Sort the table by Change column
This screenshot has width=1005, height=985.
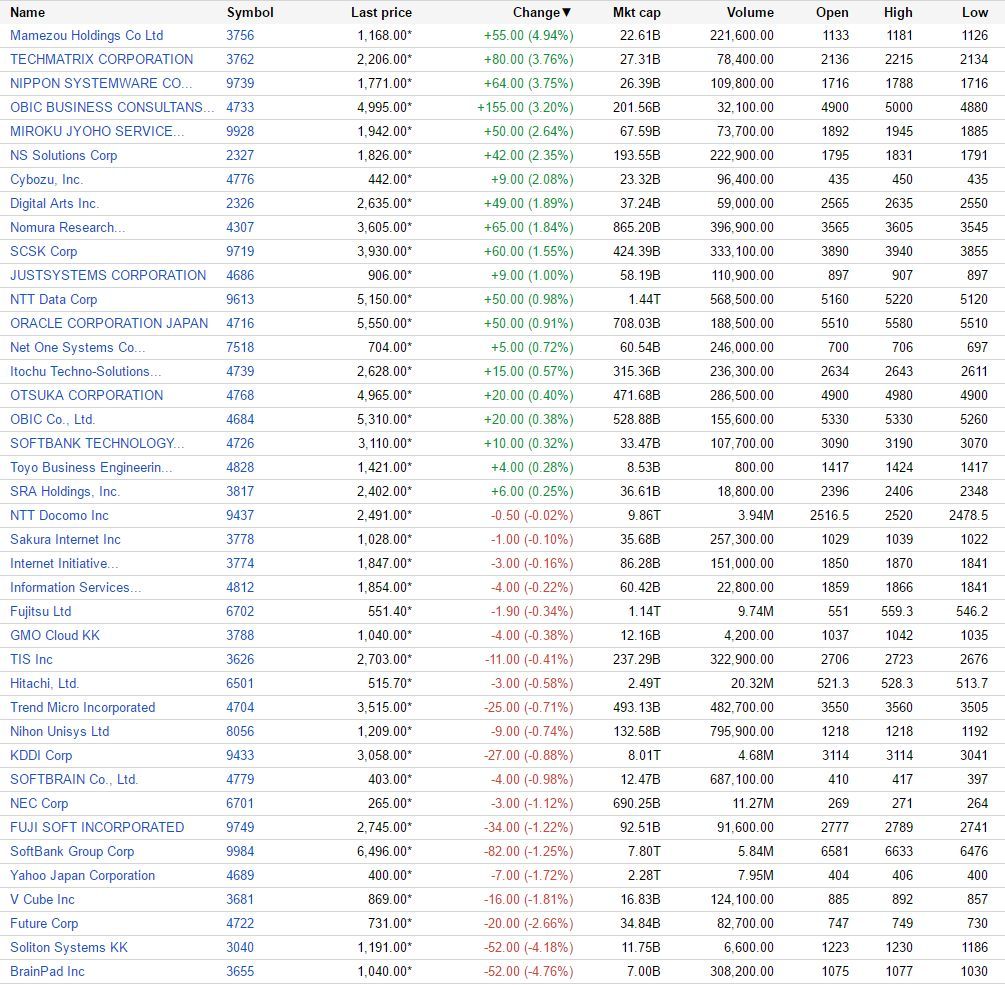point(542,12)
